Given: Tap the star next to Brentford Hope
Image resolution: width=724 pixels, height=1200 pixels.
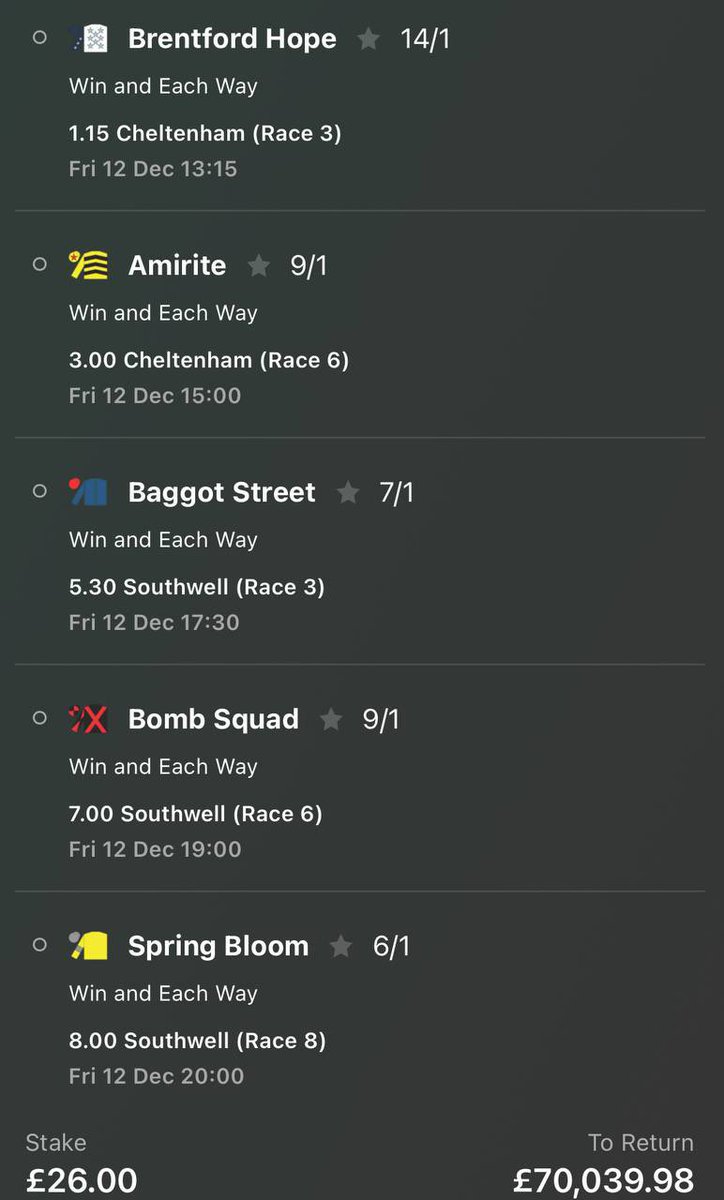Looking at the screenshot, I should pos(368,39).
